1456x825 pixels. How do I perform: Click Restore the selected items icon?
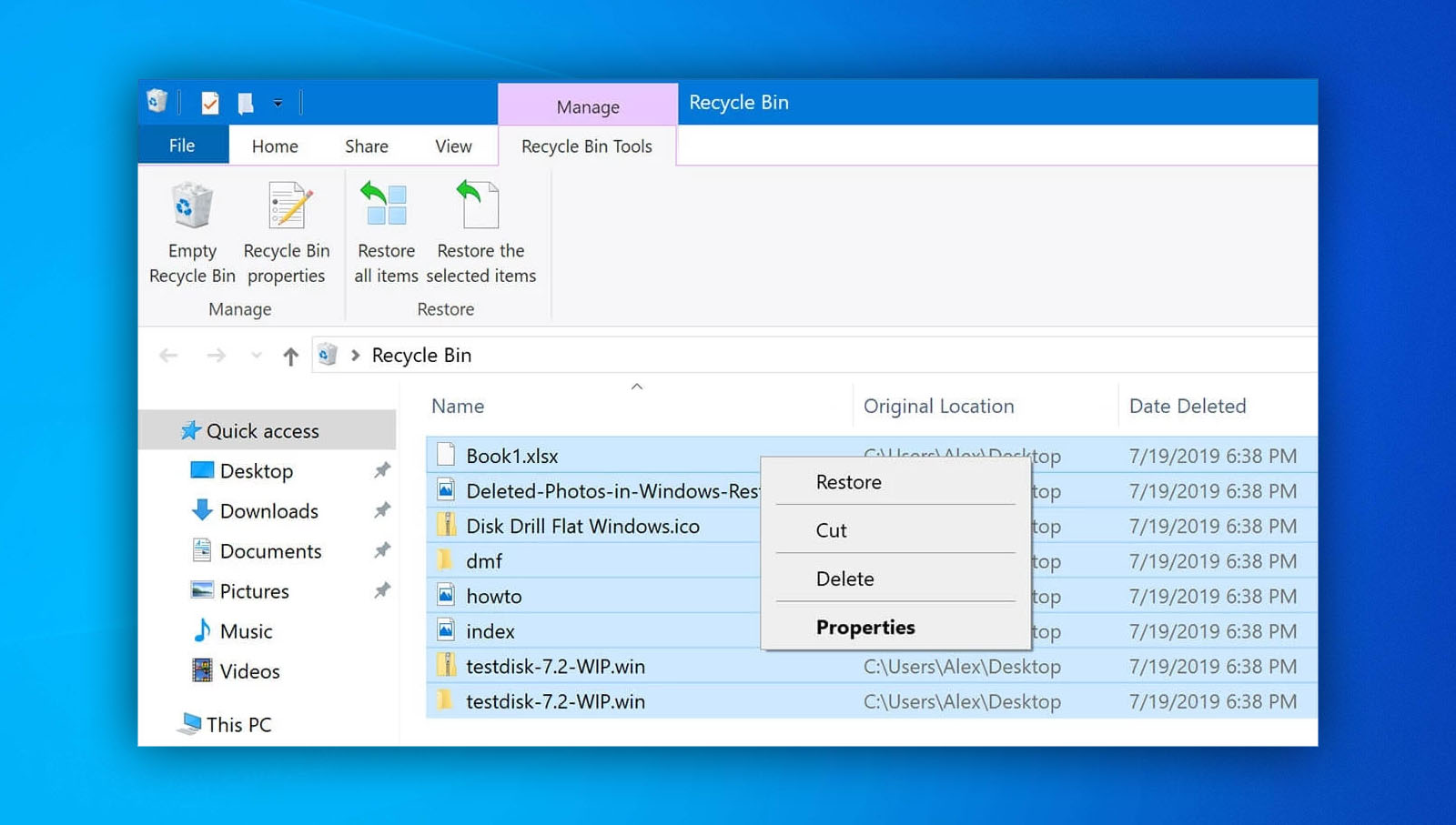(479, 204)
